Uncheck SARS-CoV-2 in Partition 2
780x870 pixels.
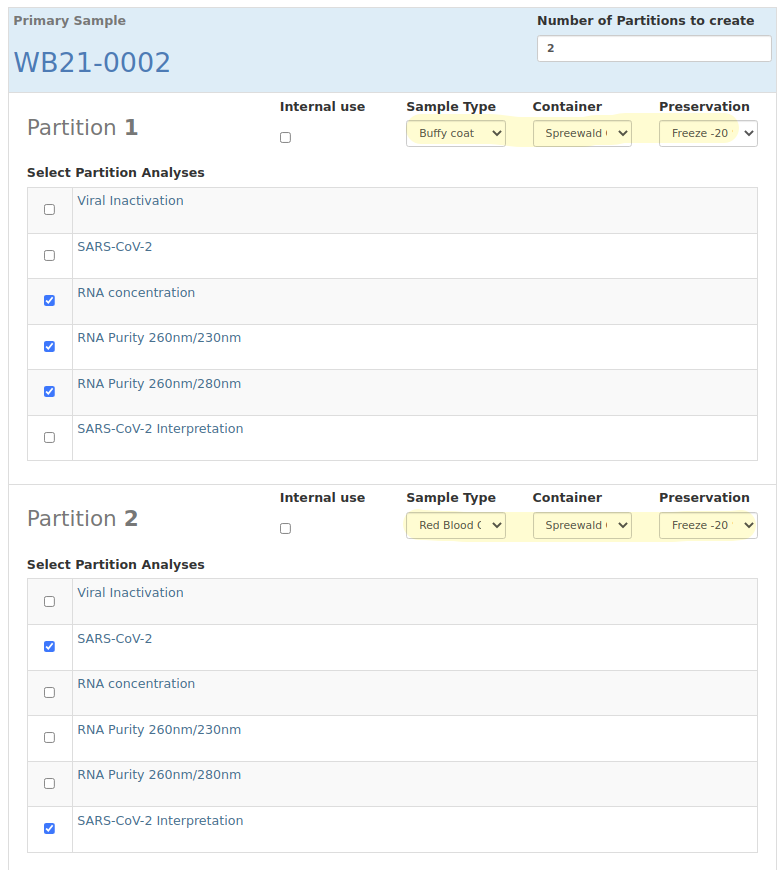(x=50, y=647)
